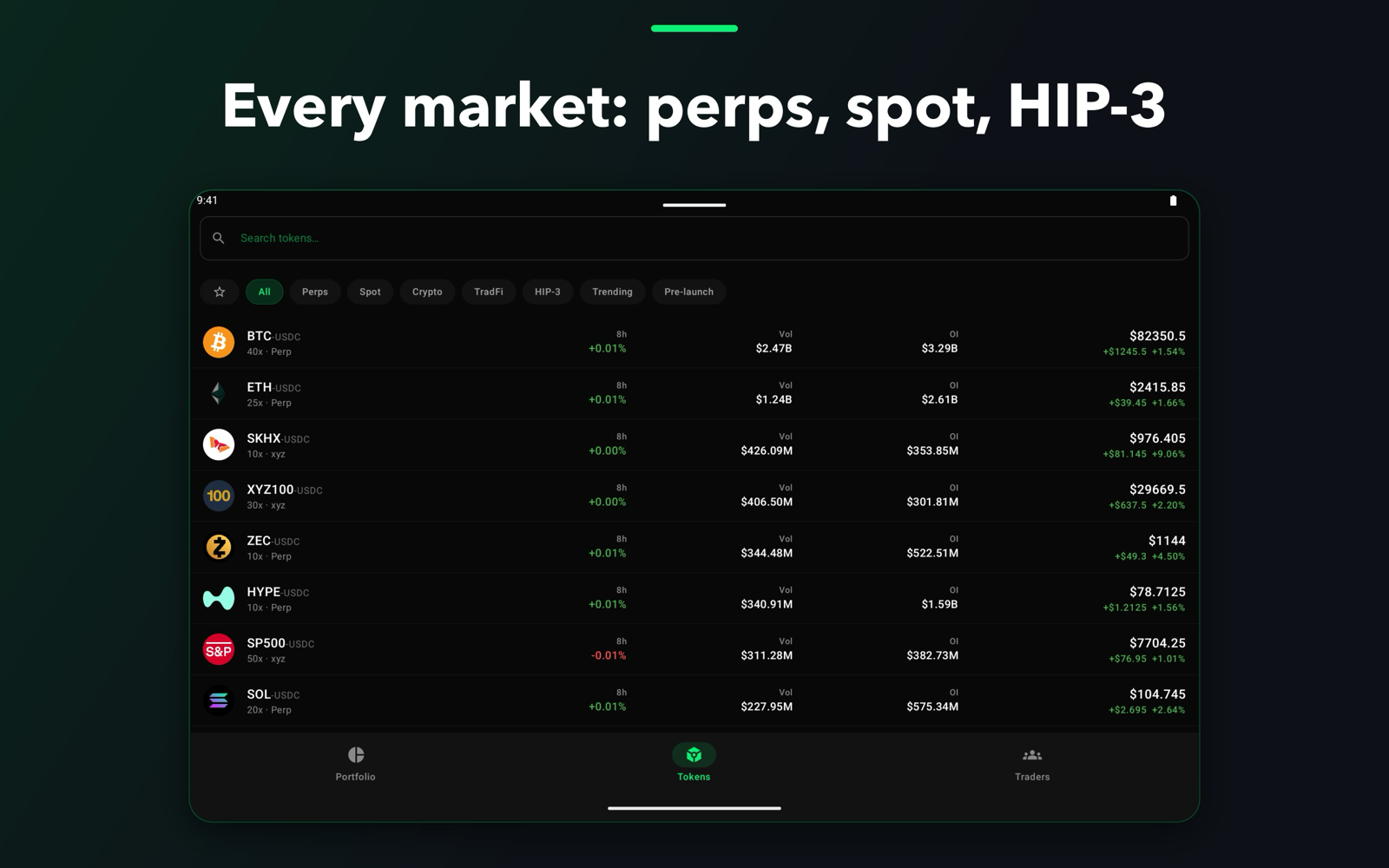This screenshot has width=1389, height=868.
Task: Click BTC volume $2.47B
Action: 773,348
